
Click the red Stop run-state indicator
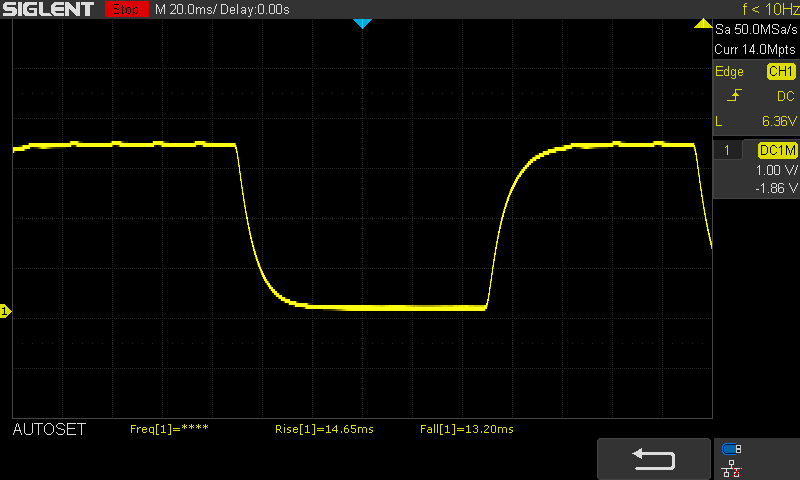127,9
